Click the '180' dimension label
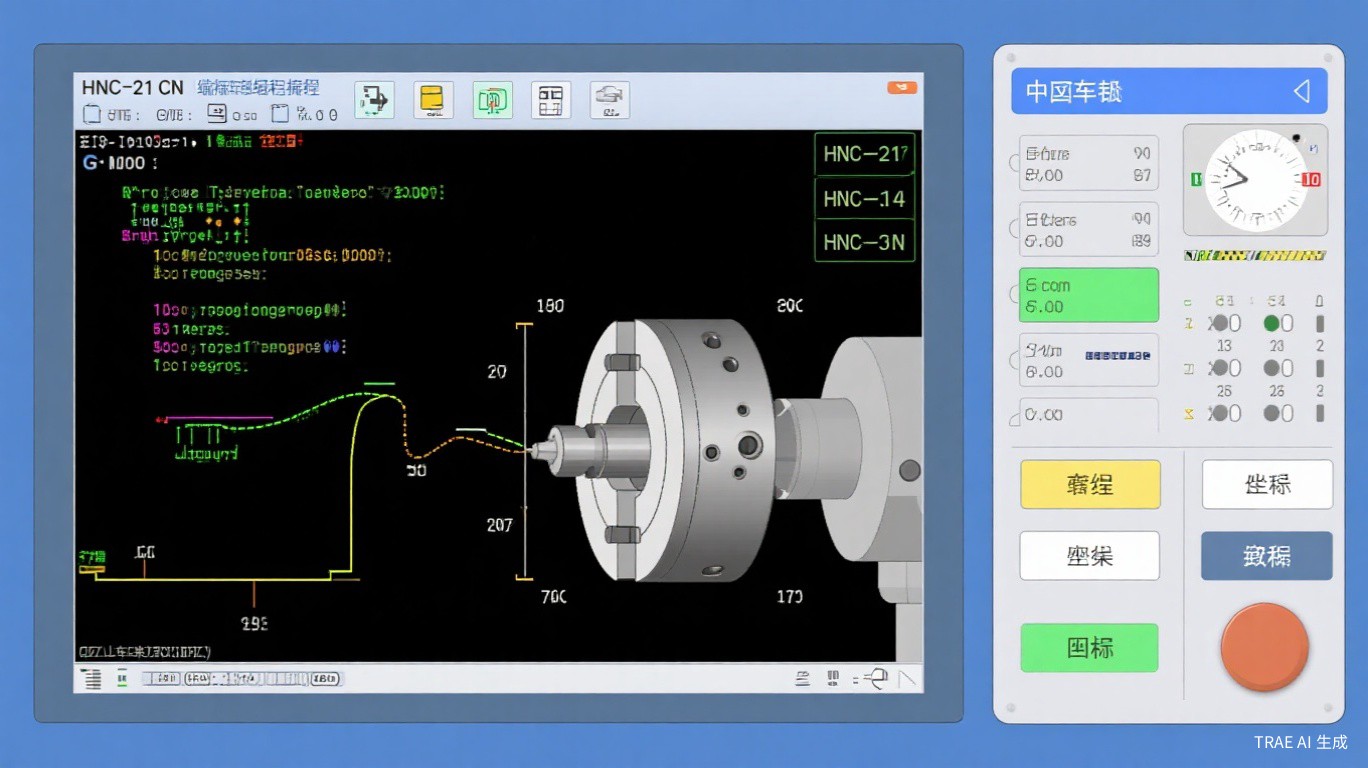Viewport: 1368px width, 768px height. 550,306
